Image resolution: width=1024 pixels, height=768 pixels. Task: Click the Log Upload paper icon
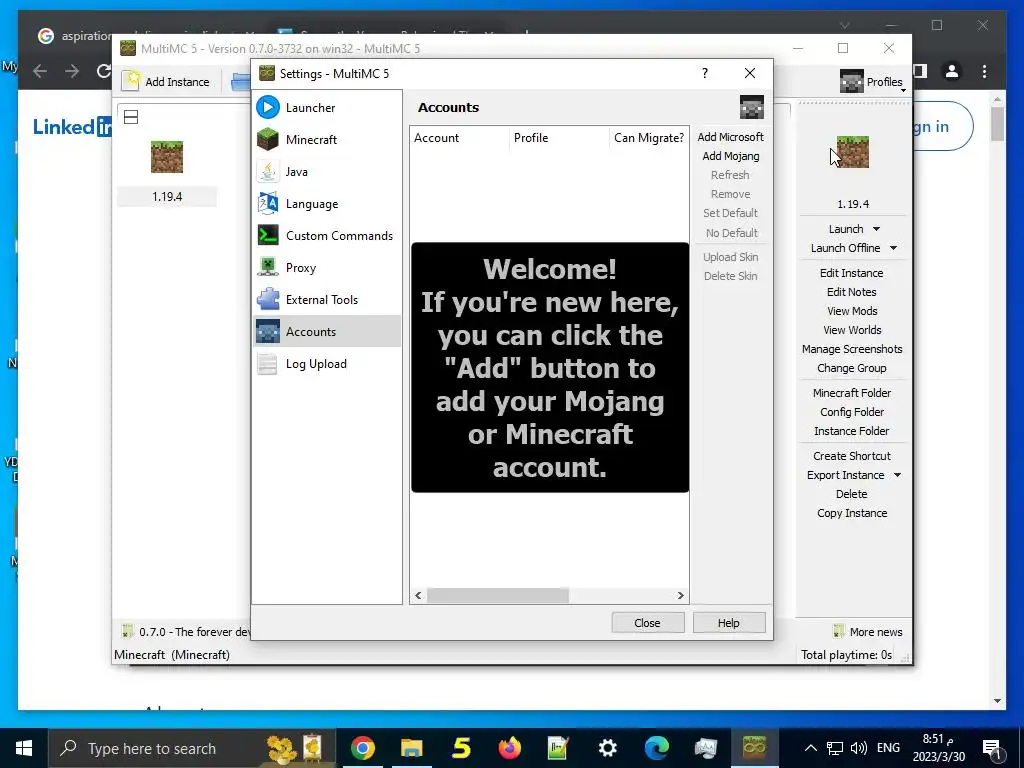tap(268, 363)
